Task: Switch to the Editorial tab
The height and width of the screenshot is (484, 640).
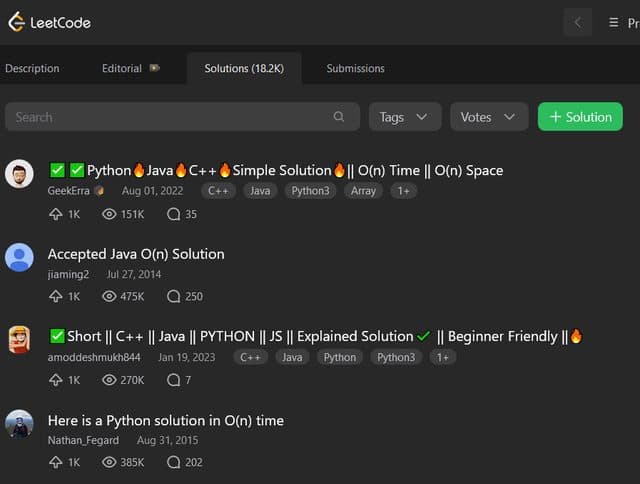Action: (122, 68)
